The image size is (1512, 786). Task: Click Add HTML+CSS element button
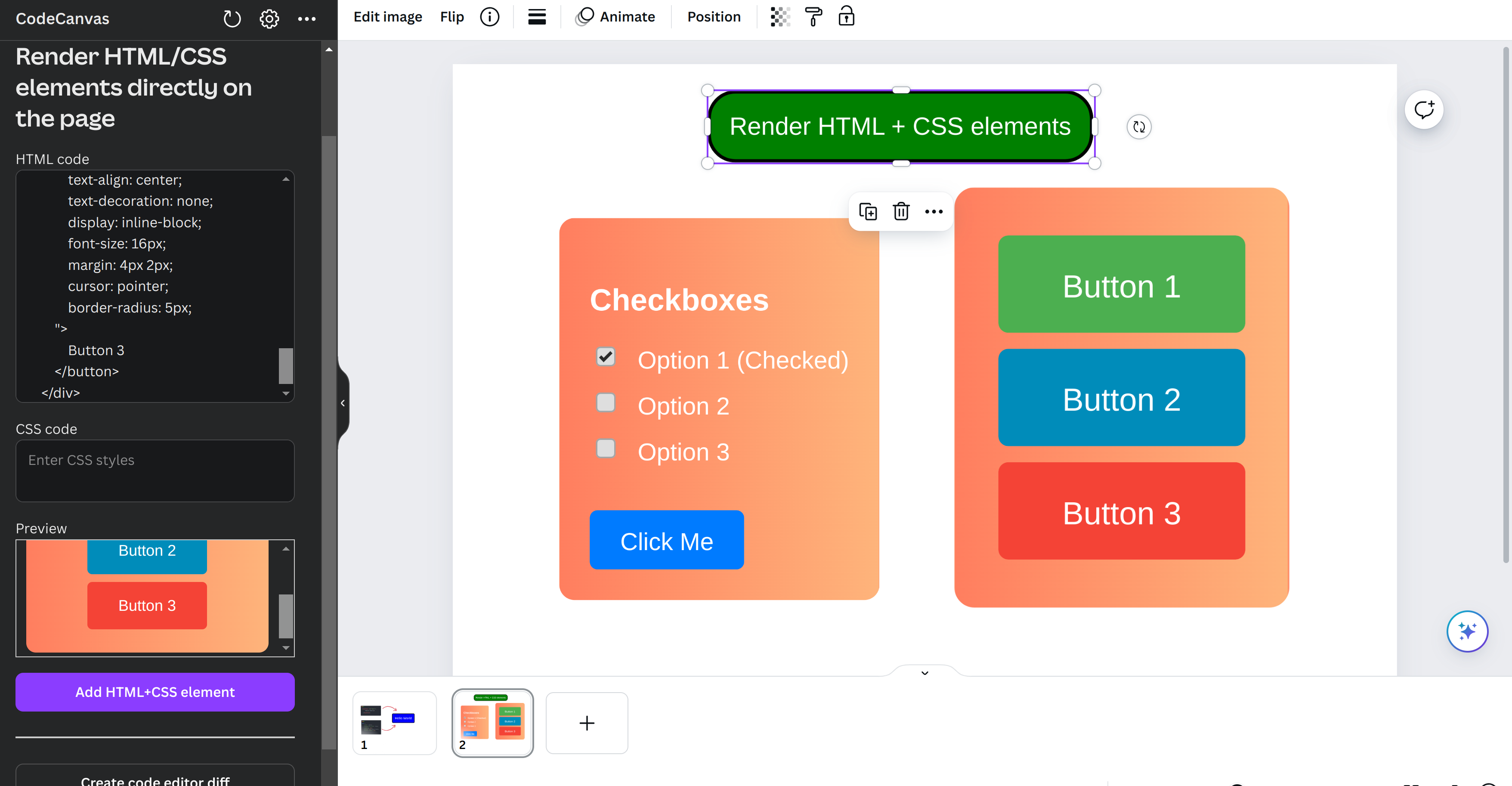(155, 692)
